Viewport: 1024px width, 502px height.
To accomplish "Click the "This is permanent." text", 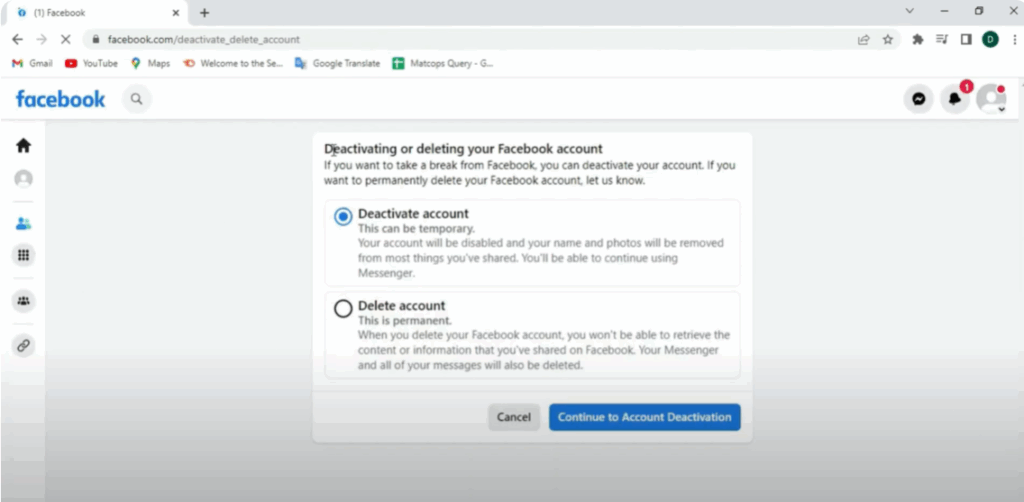I will pyautogui.click(x=404, y=321).
